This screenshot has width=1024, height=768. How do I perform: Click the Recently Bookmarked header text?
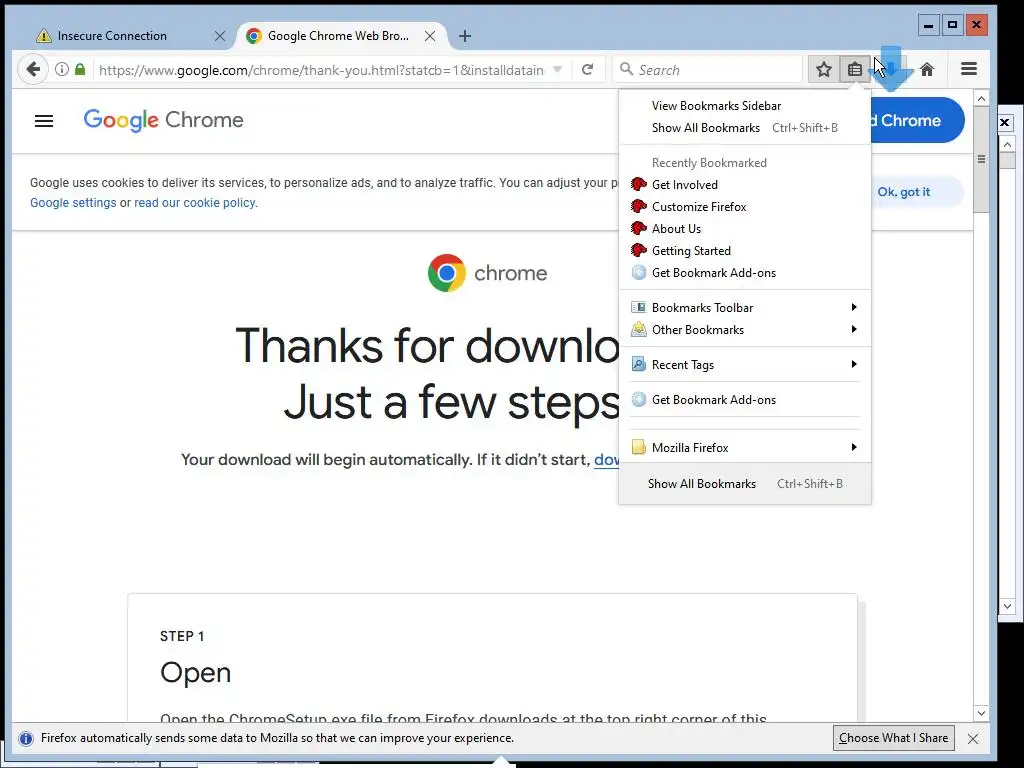click(709, 163)
